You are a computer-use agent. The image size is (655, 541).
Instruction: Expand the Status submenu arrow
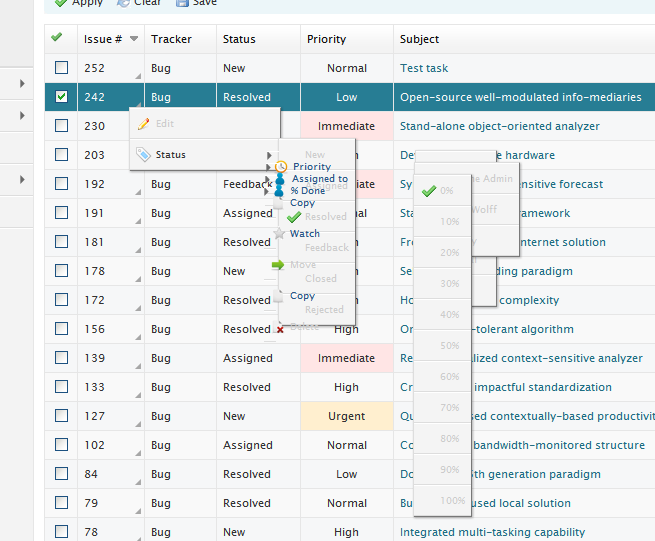coord(269,155)
